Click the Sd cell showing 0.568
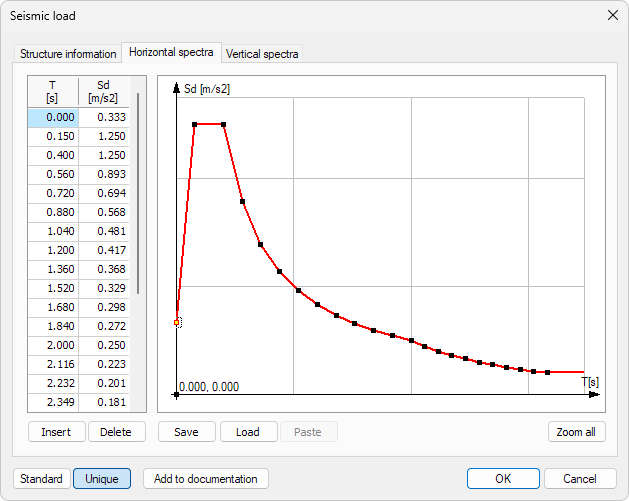 (x=104, y=212)
